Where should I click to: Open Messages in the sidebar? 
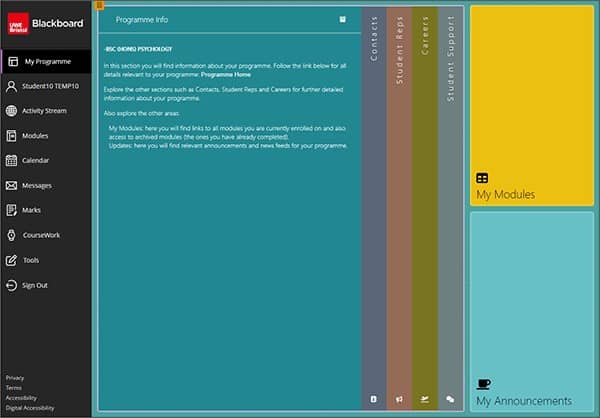coord(46,186)
